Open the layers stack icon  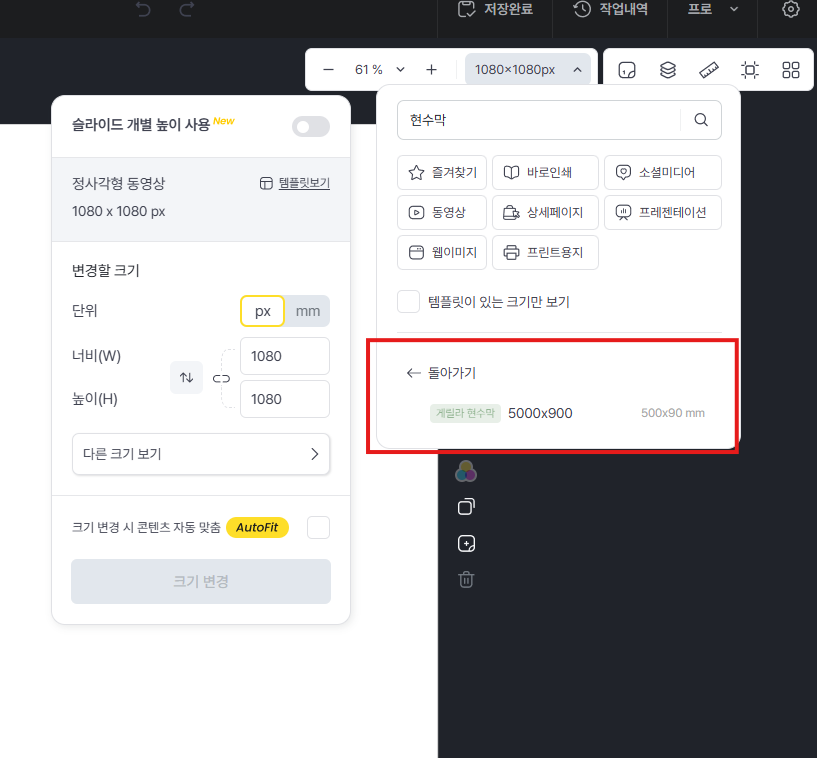[667, 70]
